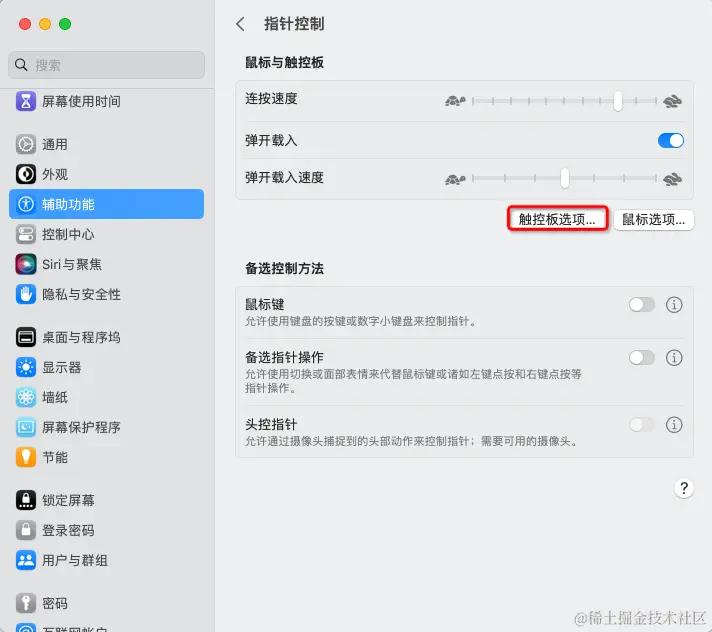712x632 pixels.
Task: Click the 显示器 sun icon
Action: coord(26,367)
